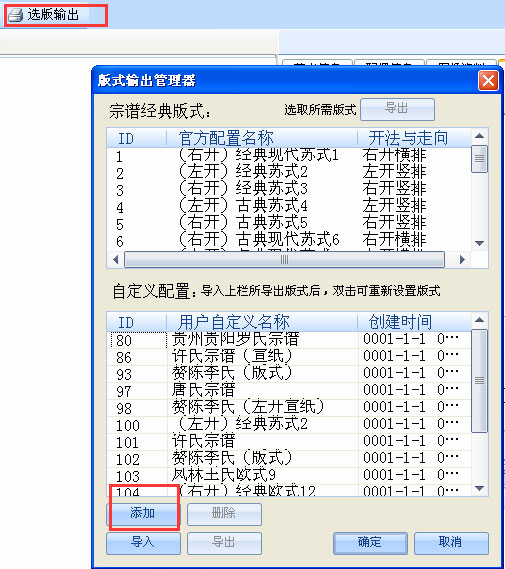Click the 选版输出 printer icon
Screen dimensions: 505x569
click(x=16, y=15)
